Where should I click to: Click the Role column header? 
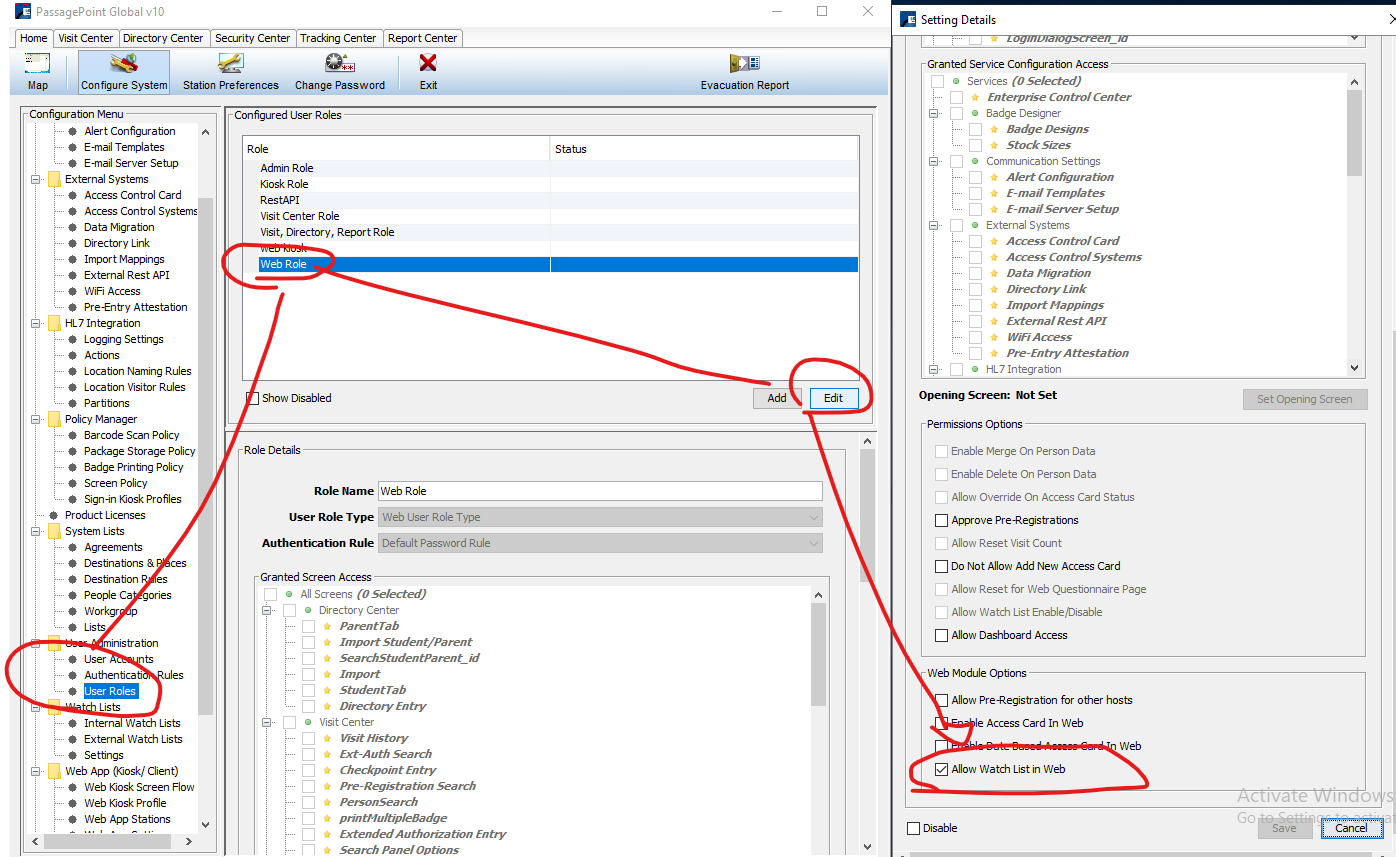pos(397,149)
